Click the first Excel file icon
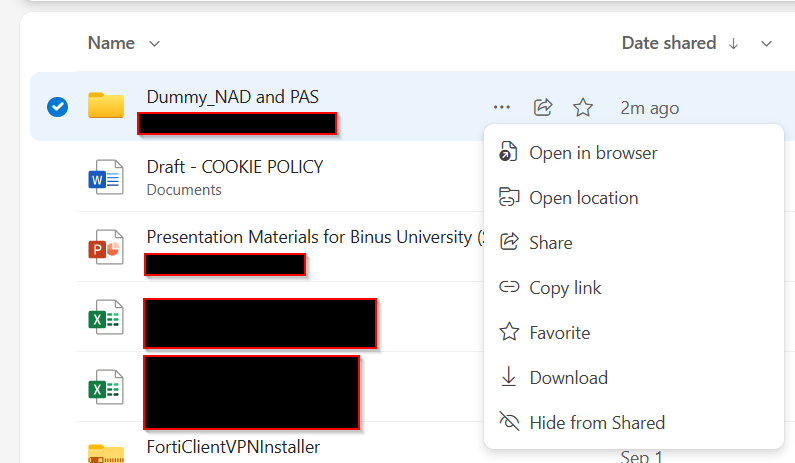Viewport: 795px width, 463px height. [x=105, y=317]
